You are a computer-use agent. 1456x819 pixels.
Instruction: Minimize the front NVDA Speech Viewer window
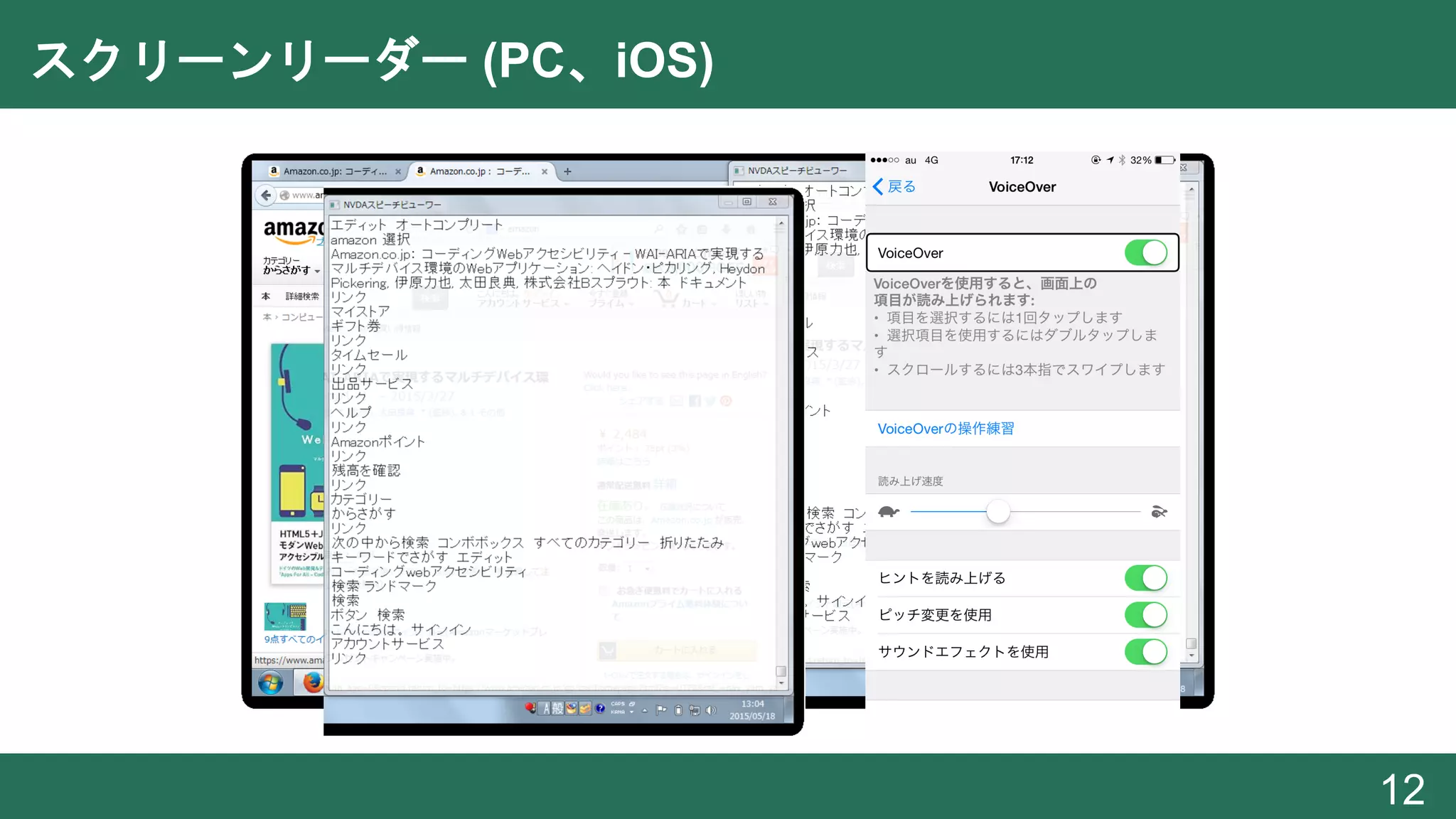pos(727,203)
